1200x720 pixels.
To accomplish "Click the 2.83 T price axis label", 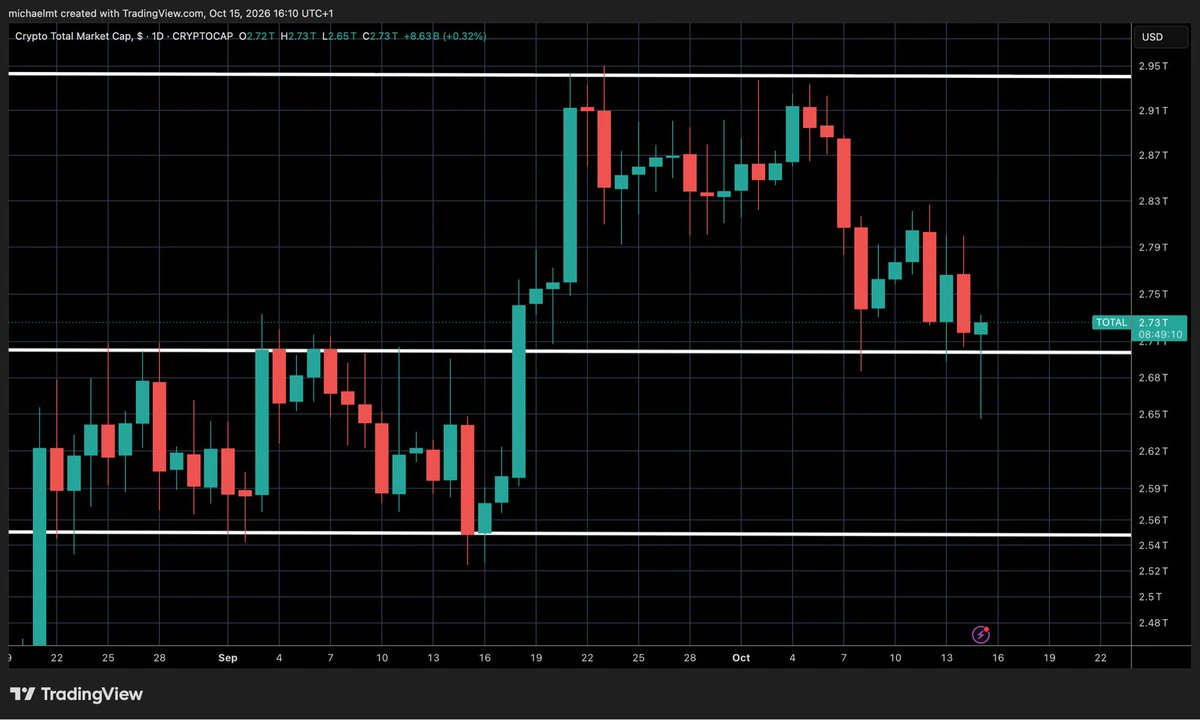I will coord(1154,201).
